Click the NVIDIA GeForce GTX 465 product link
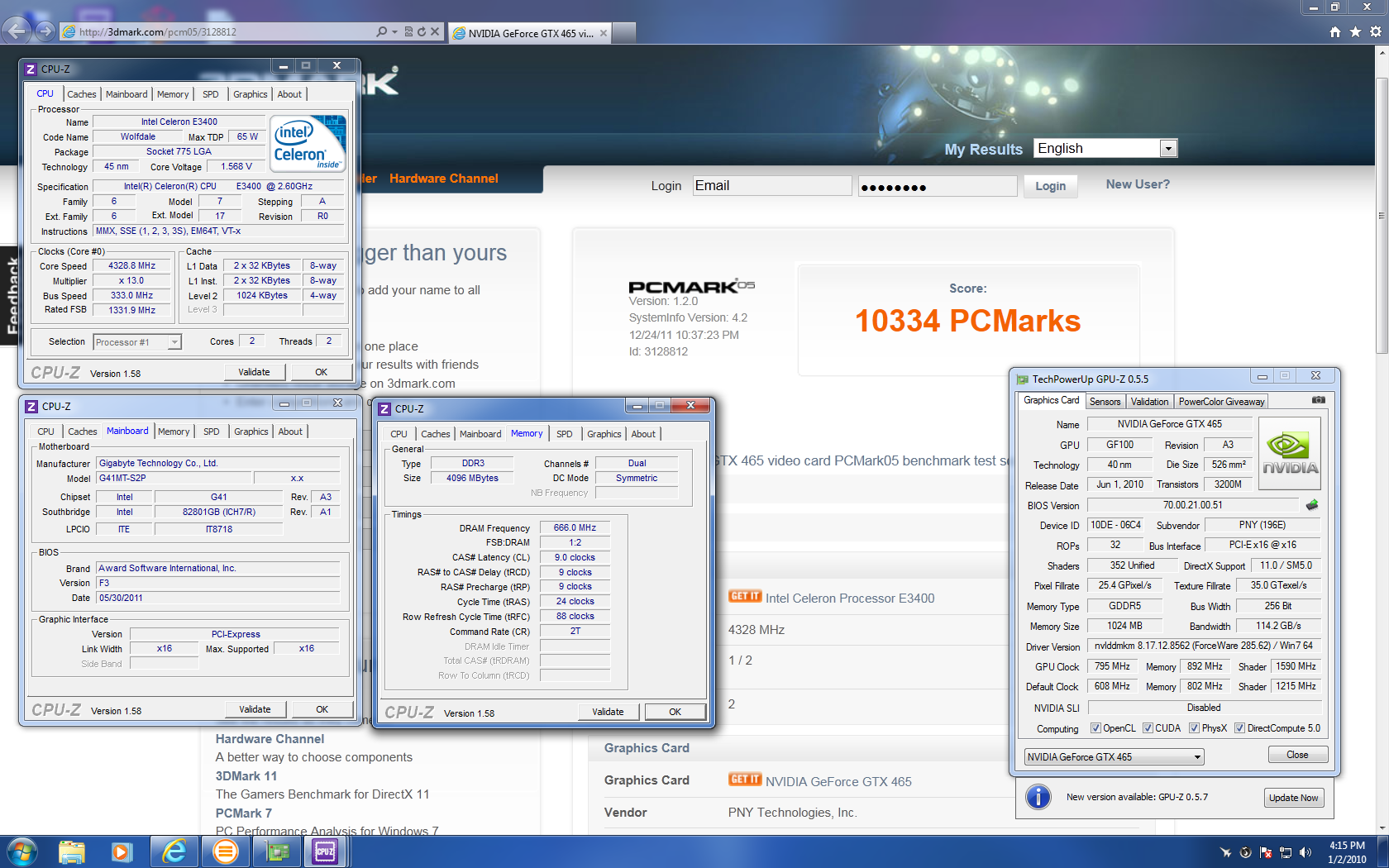Screen dimensions: 1389x868 pos(838,782)
